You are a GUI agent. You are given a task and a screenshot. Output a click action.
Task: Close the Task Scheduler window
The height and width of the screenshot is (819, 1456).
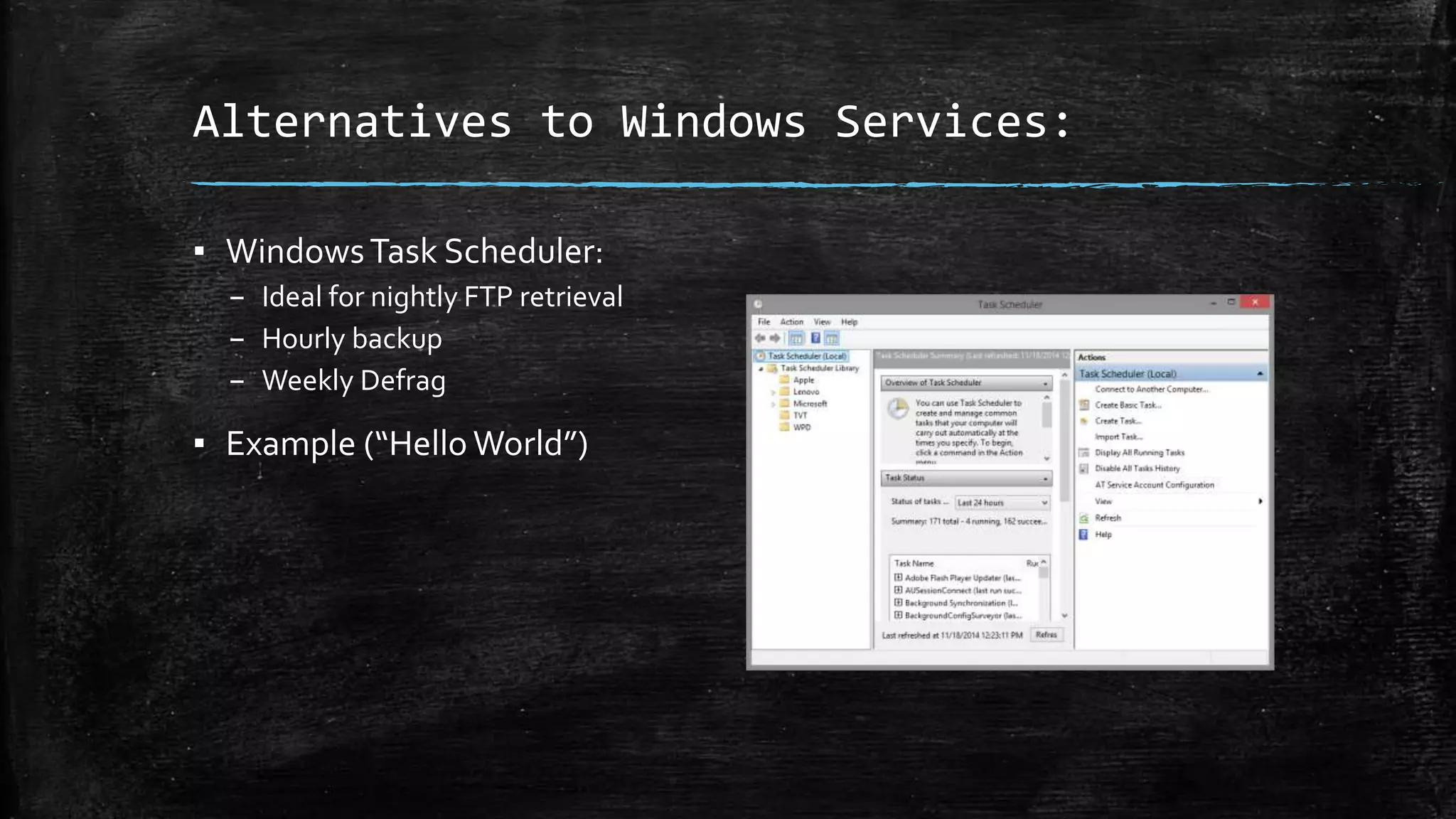[1255, 302]
